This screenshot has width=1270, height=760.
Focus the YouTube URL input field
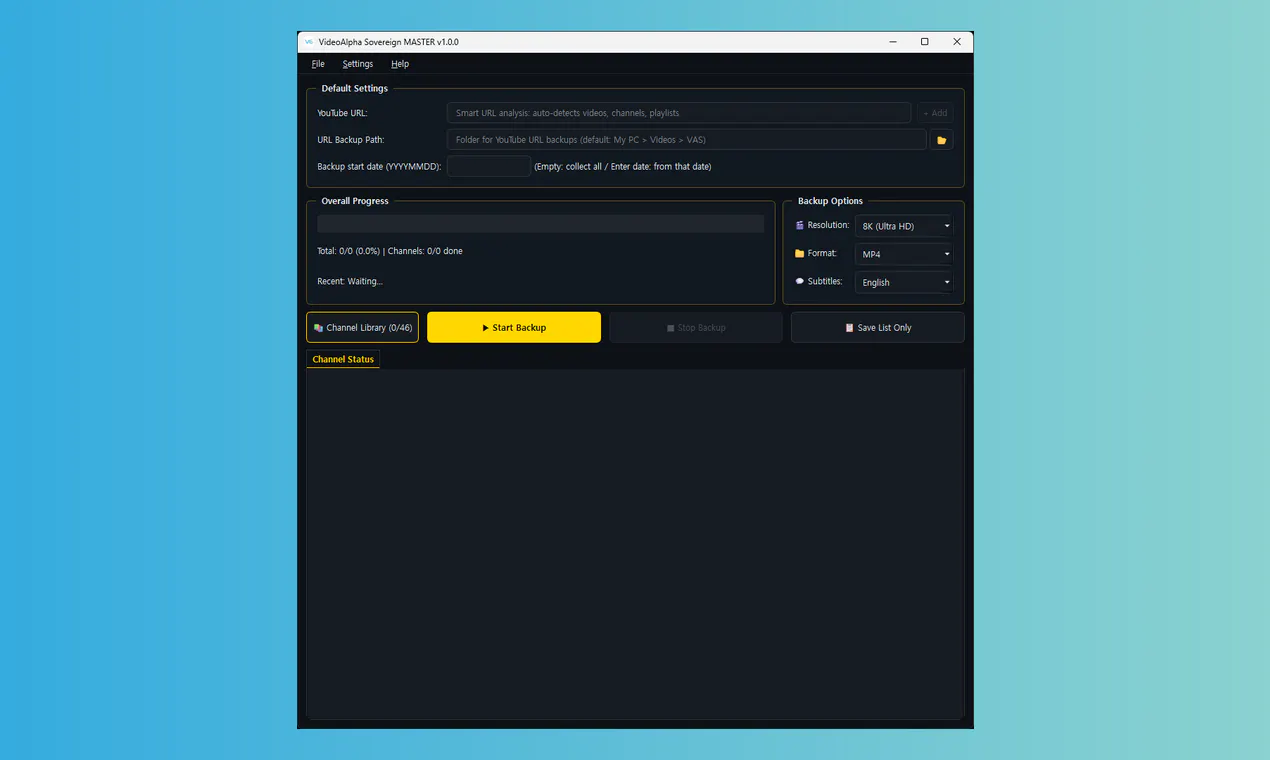coord(679,113)
